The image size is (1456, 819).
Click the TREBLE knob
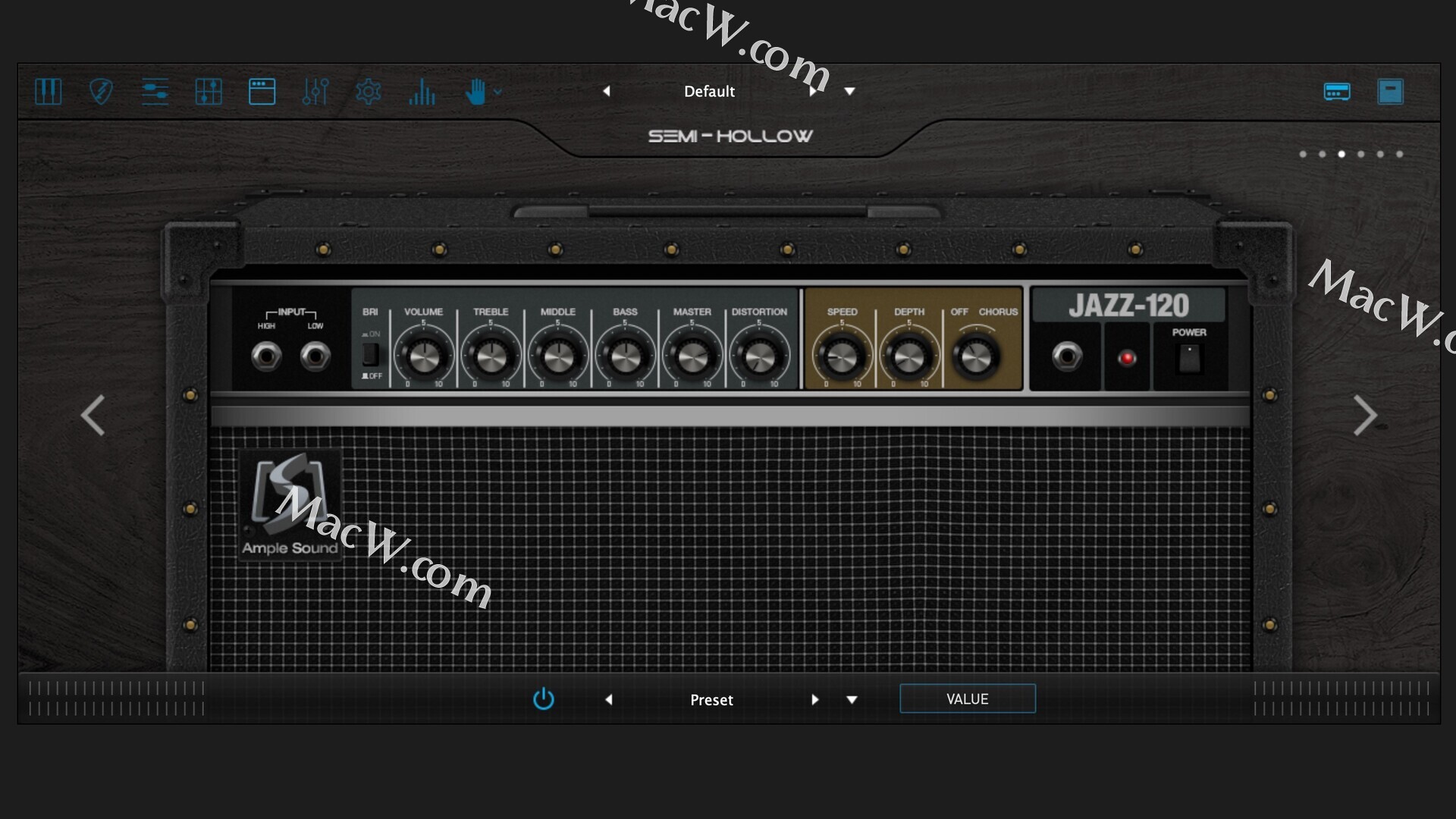coord(491,356)
